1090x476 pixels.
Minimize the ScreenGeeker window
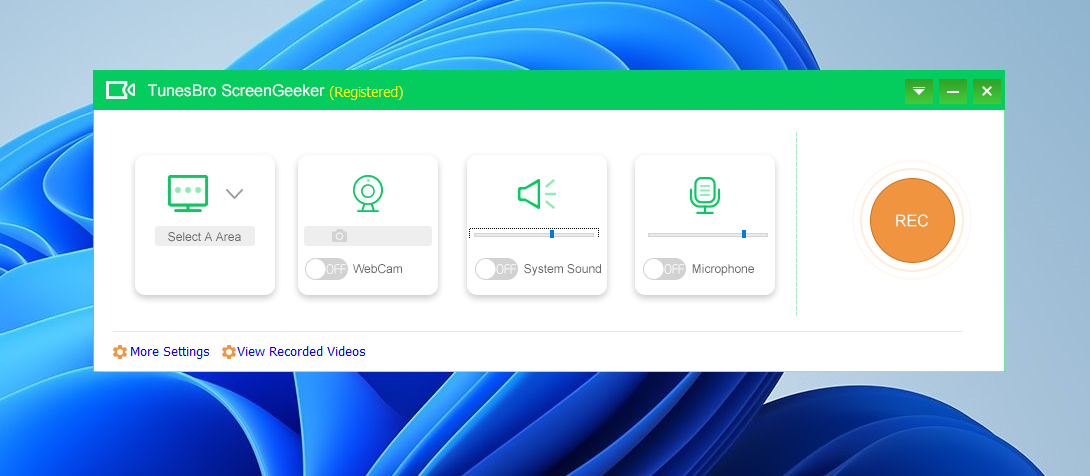pos(953,91)
